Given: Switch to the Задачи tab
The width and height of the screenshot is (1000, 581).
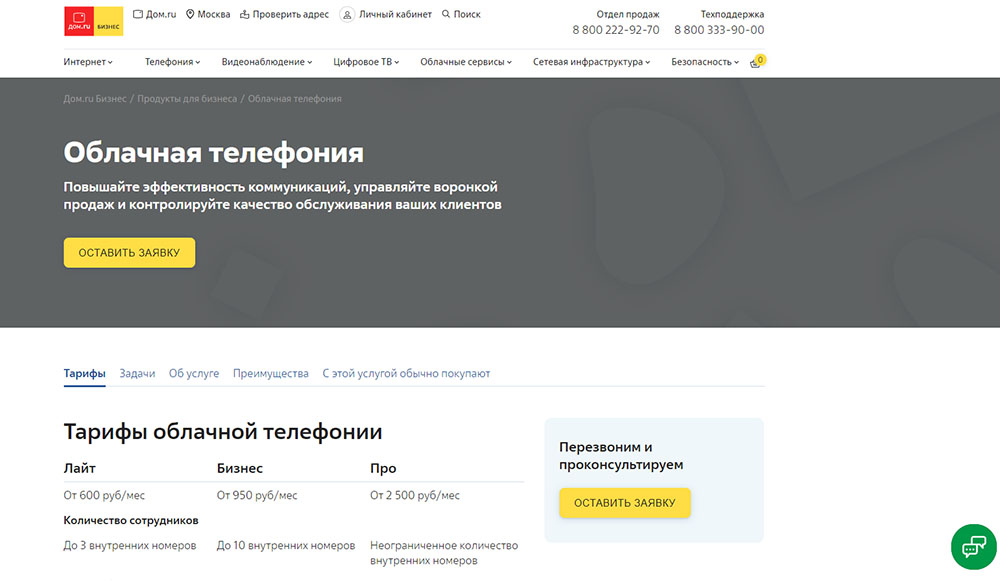Looking at the screenshot, I should pos(137,374).
